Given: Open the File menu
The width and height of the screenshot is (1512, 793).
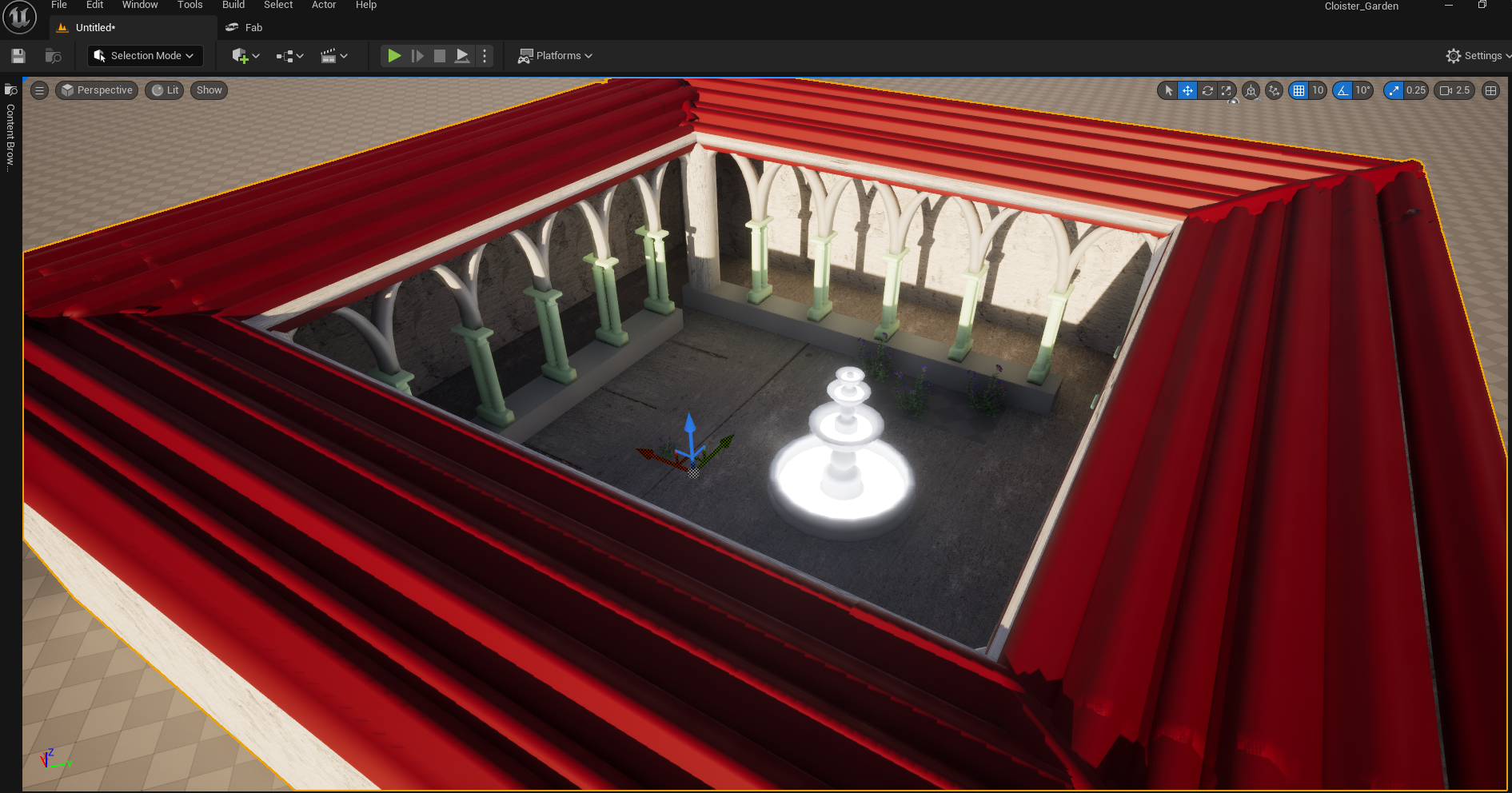Looking at the screenshot, I should click(59, 5).
